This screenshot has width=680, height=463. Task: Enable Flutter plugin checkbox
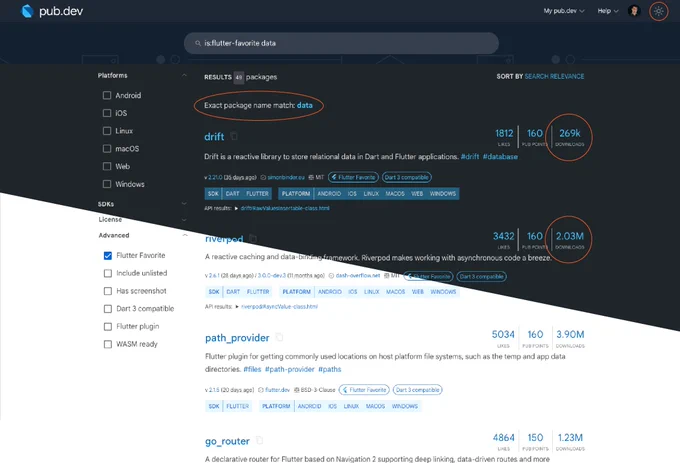(108, 326)
